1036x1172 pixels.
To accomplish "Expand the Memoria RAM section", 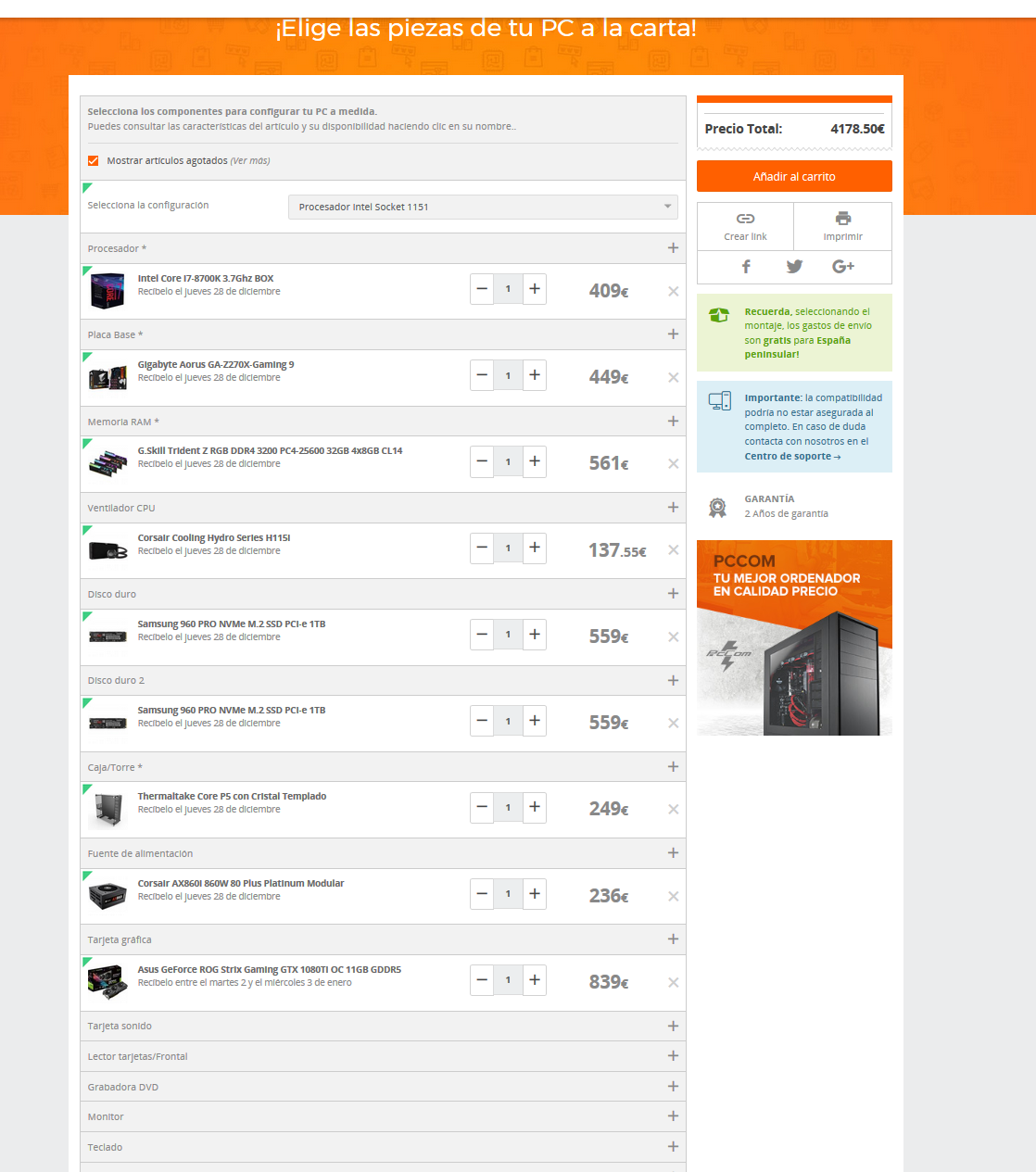I will click(x=673, y=422).
